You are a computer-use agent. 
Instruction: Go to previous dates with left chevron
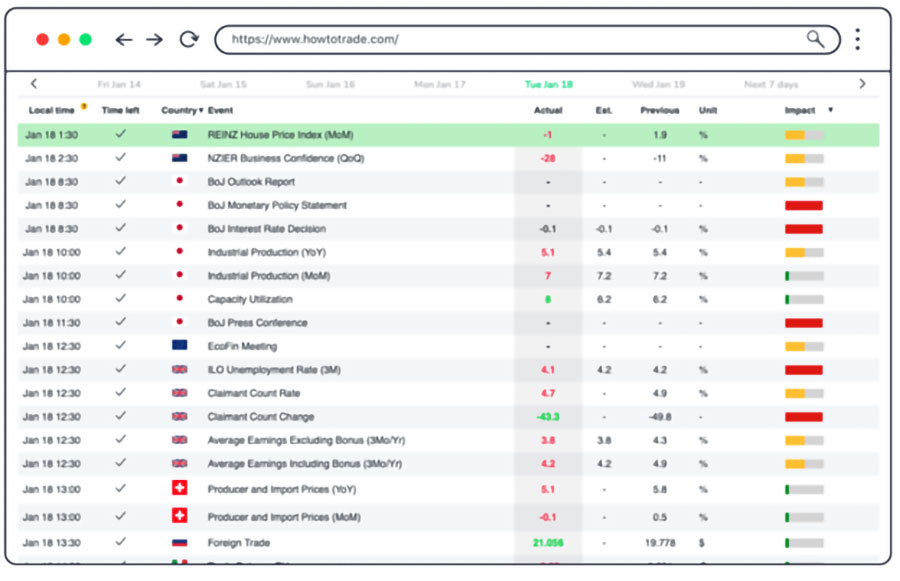click(x=34, y=84)
